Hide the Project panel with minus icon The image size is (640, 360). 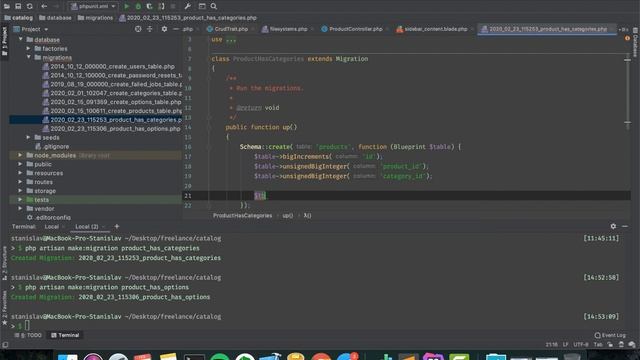click(x=176, y=29)
